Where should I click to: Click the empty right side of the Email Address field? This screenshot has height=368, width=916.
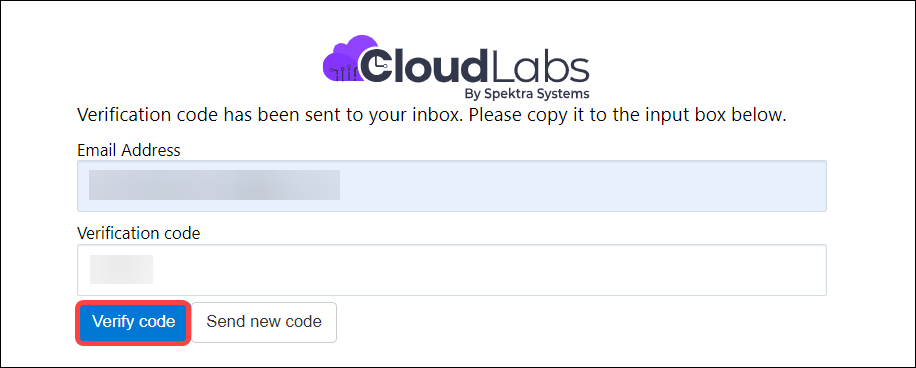coord(584,186)
